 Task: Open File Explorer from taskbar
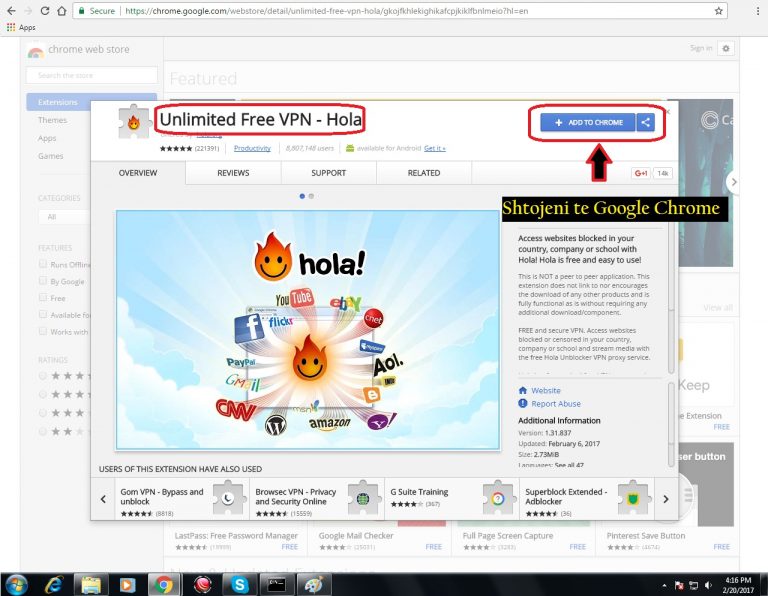(91, 585)
